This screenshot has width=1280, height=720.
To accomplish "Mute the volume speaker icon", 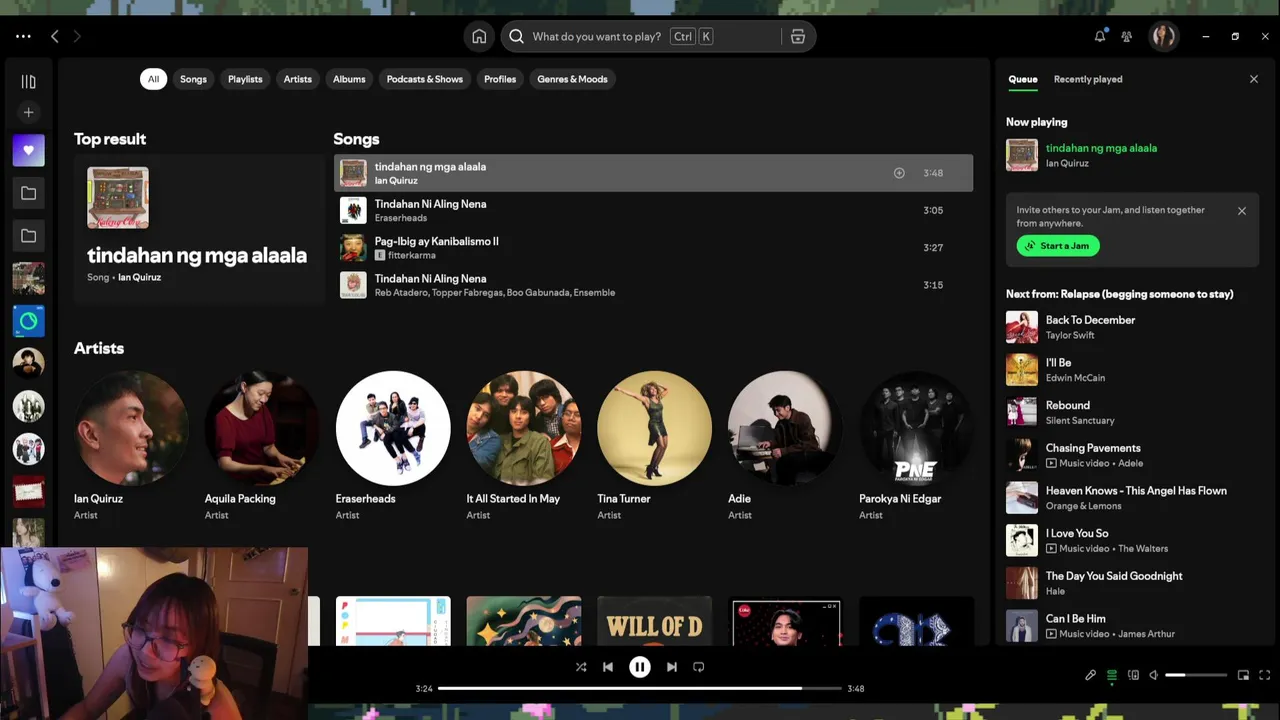I will pyautogui.click(x=1153, y=675).
